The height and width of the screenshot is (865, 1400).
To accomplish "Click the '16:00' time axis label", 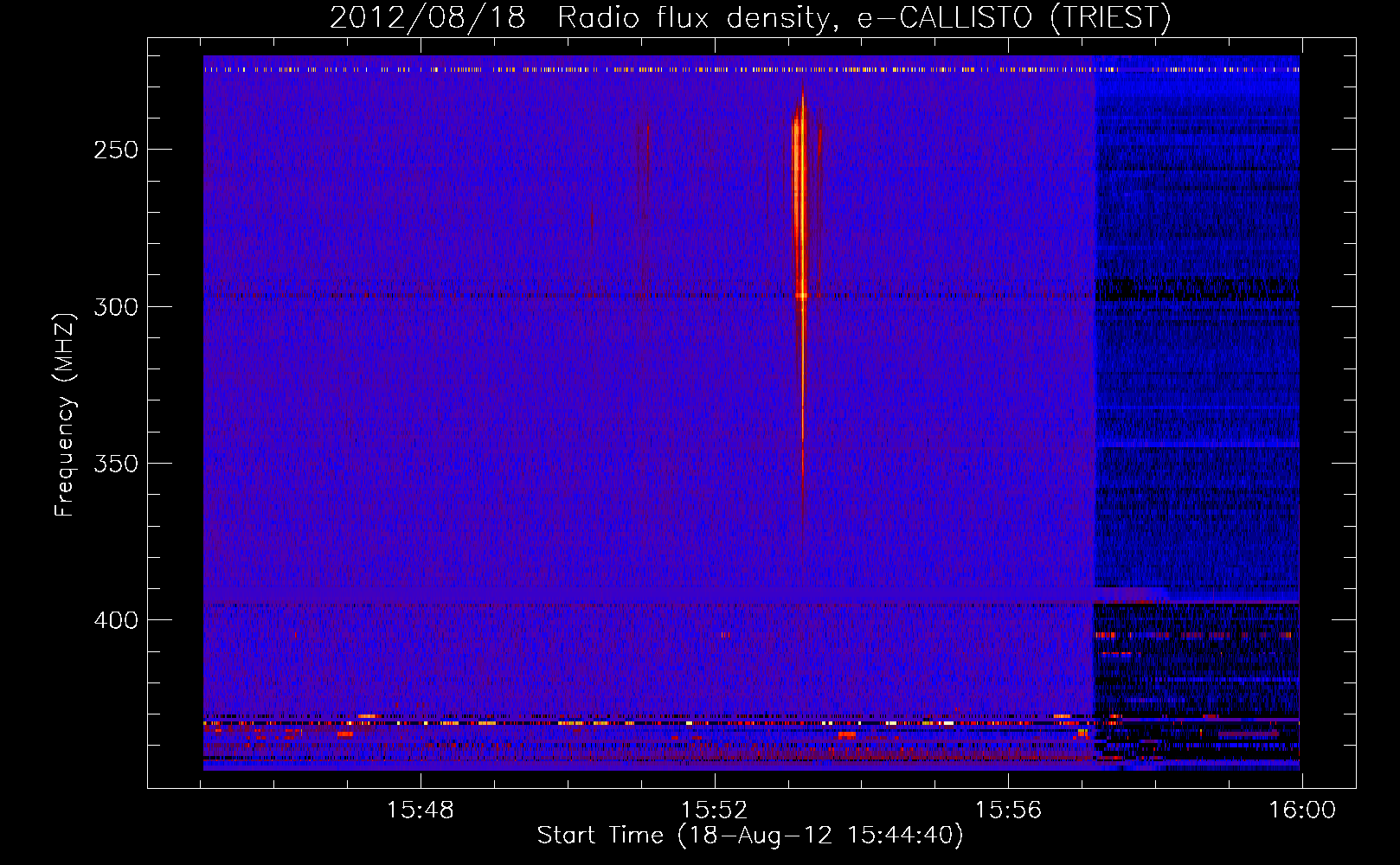I will [1302, 811].
